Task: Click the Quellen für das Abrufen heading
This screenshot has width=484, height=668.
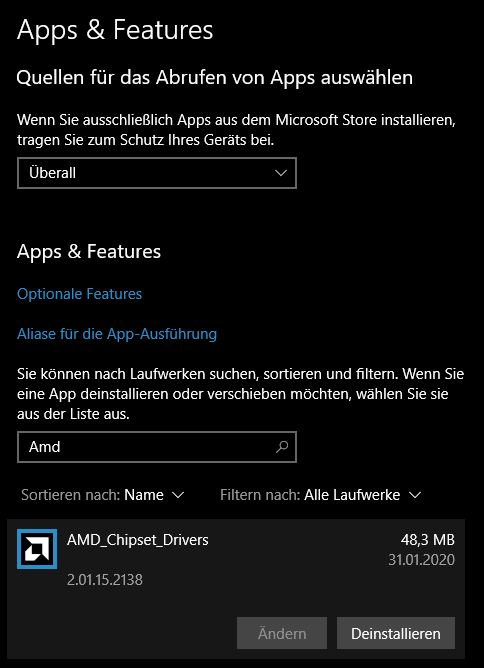Action: tap(214, 78)
